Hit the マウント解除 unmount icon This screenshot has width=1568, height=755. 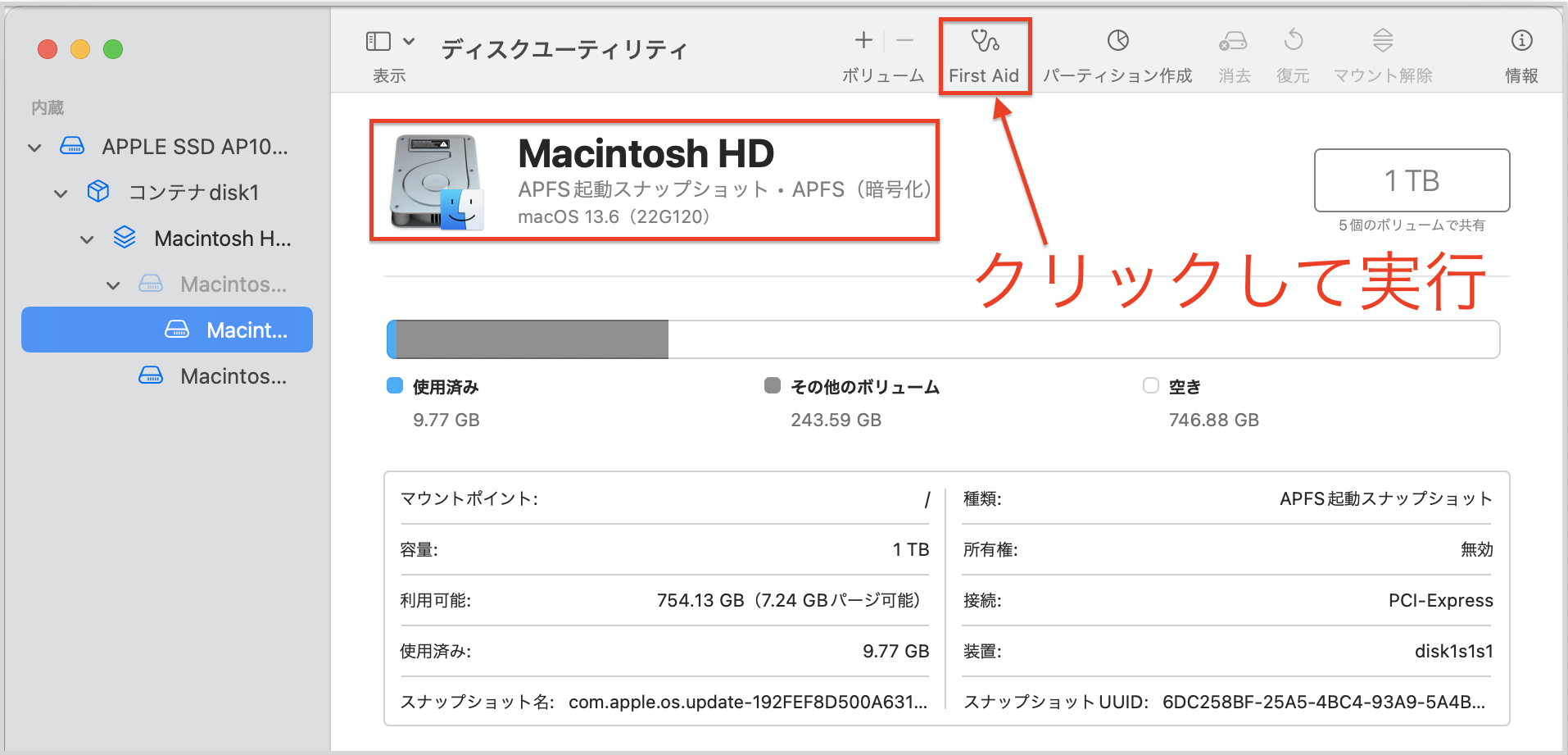(1383, 40)
